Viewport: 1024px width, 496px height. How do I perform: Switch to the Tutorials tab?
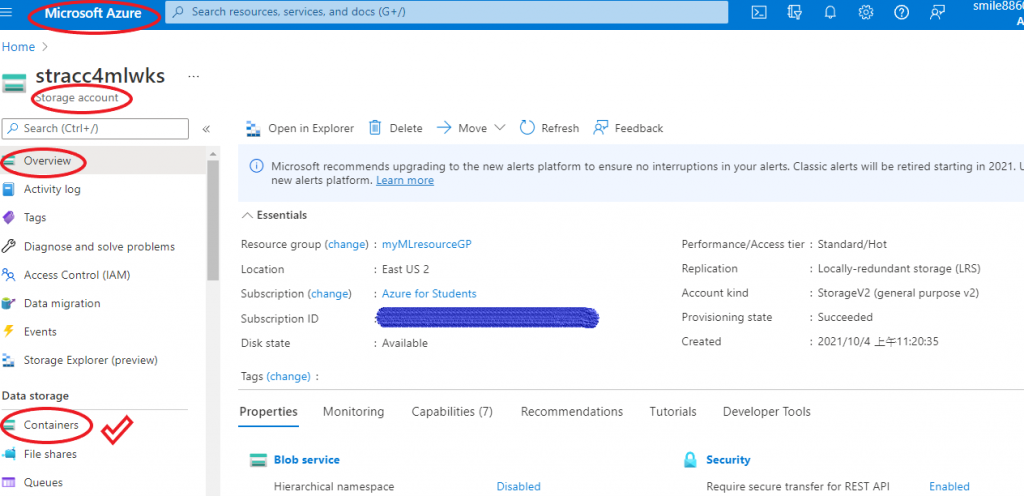[x=673, y=412]
